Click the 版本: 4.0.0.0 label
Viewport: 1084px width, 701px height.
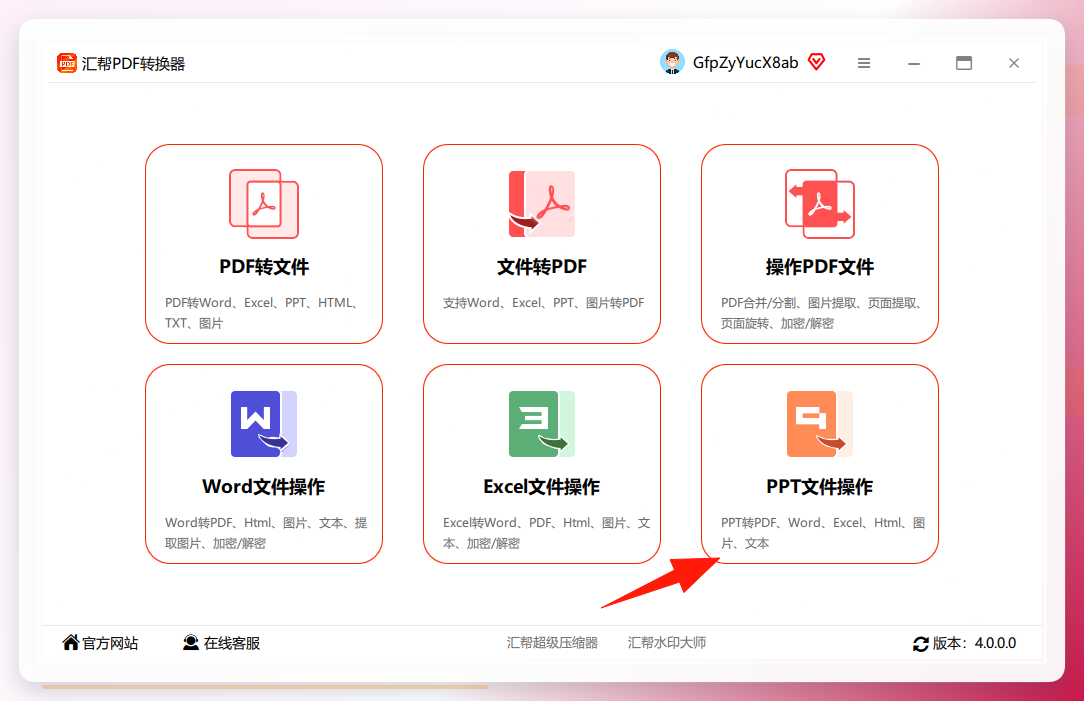click(x=974, y=643)
